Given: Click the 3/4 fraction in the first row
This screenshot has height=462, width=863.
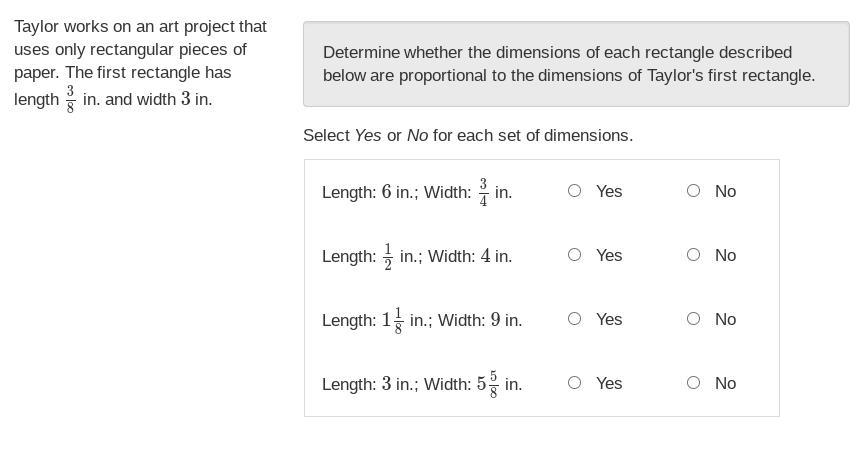Looking at the screenshot, I should pos(483,192).
